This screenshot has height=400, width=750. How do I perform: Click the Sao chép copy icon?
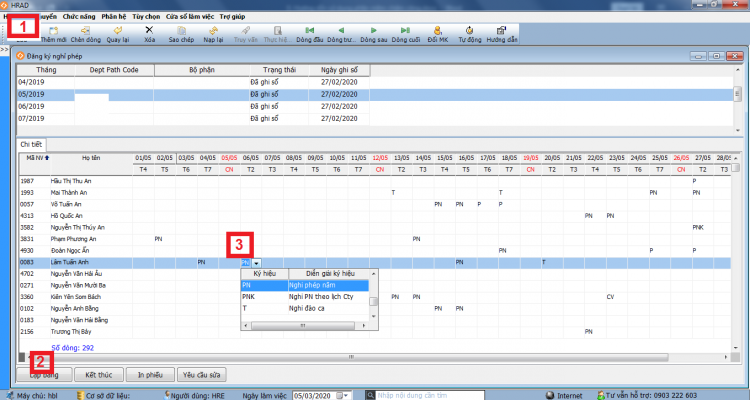(x=181, y=31)
